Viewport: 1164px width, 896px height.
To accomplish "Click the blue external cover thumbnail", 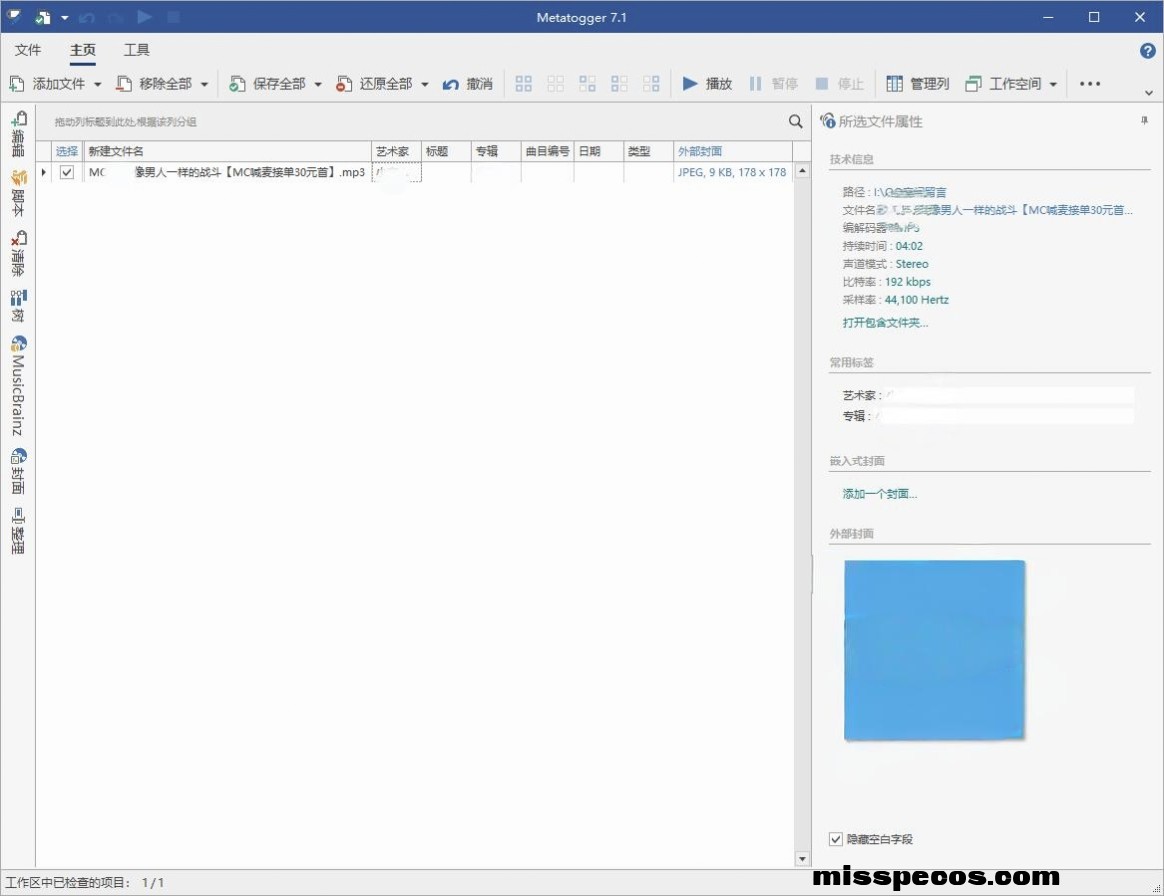I will coord(935,650).
